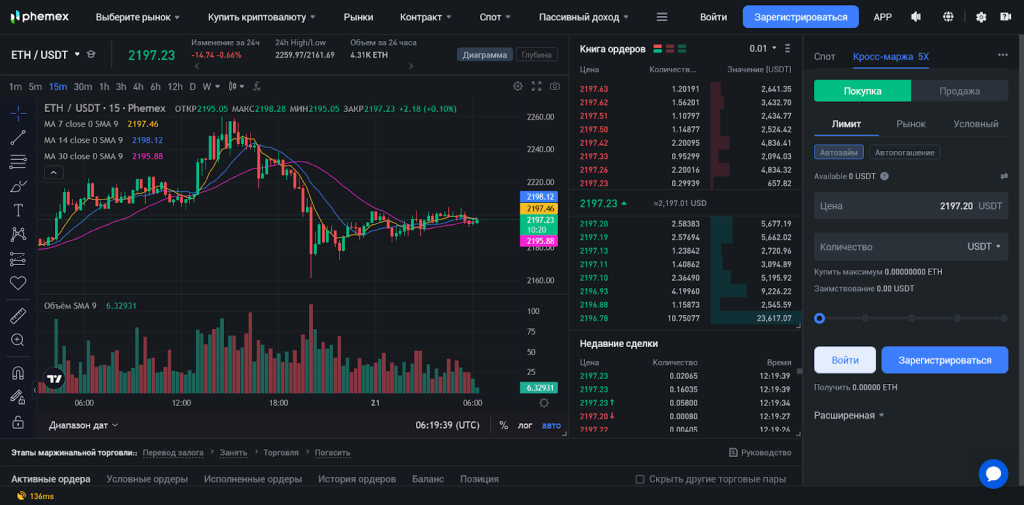
Task: Show only bids order book view
Action: [682, 48]
